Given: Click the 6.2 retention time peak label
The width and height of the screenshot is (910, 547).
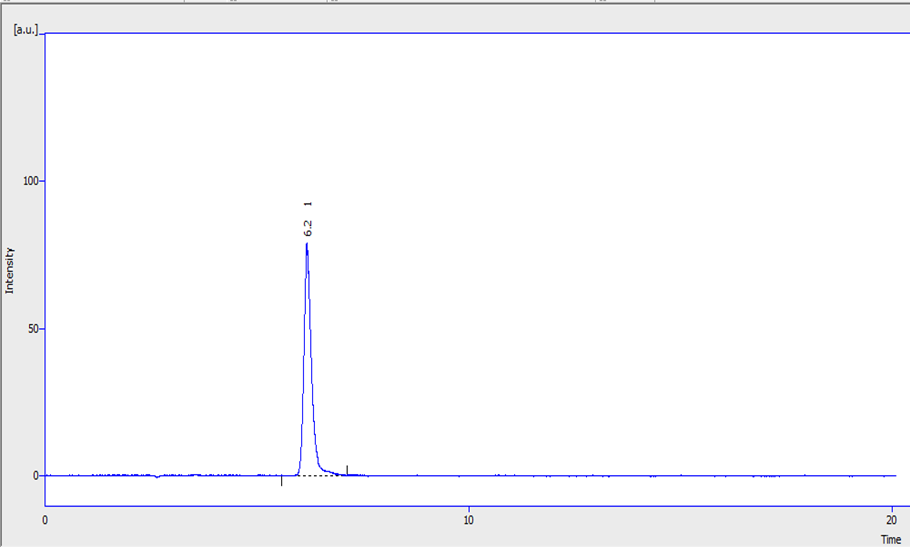Looking at the screenshot, I should coord(308,228).
